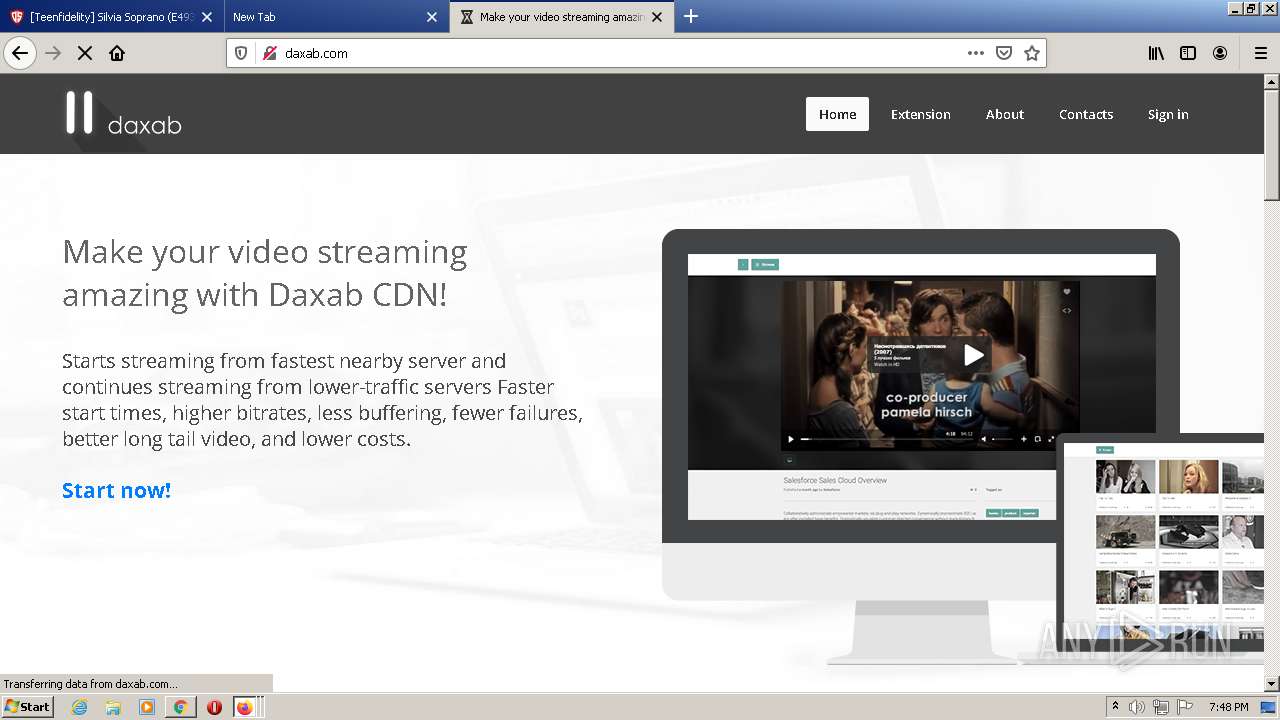This screenshot has height=720, width=1280.
Task: Click the network tray icon
Action: pyautogui.click(x=1161, y=707)
